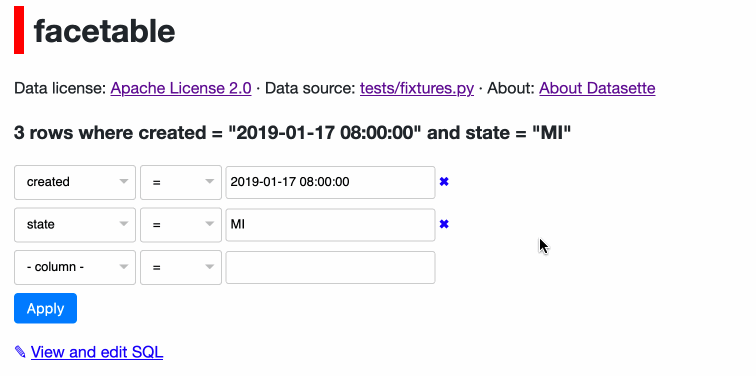756x376 pixels.
Task: Open the created column dropdown
Action: [75, 182]
